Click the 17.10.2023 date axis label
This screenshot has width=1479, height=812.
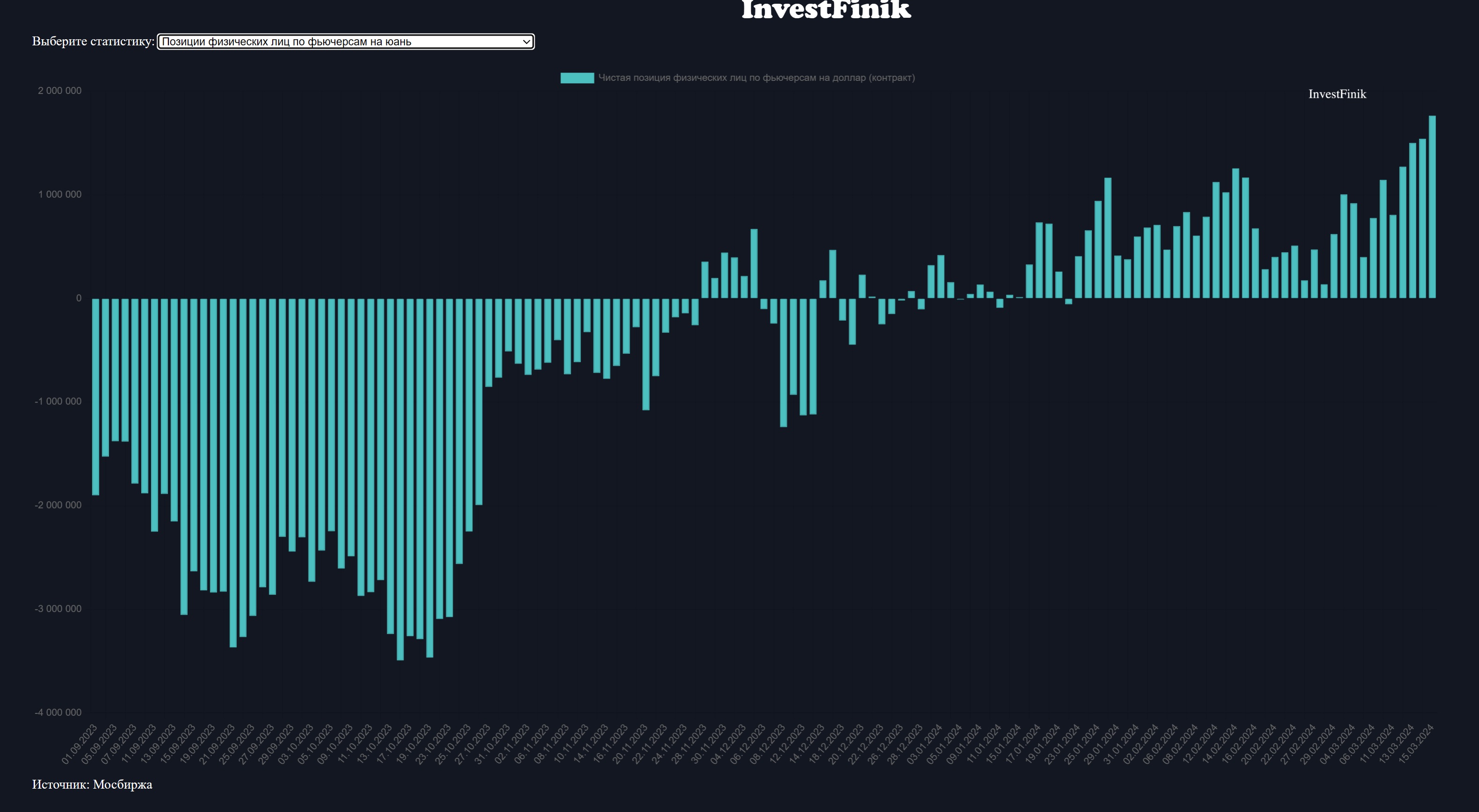point(394,744)
